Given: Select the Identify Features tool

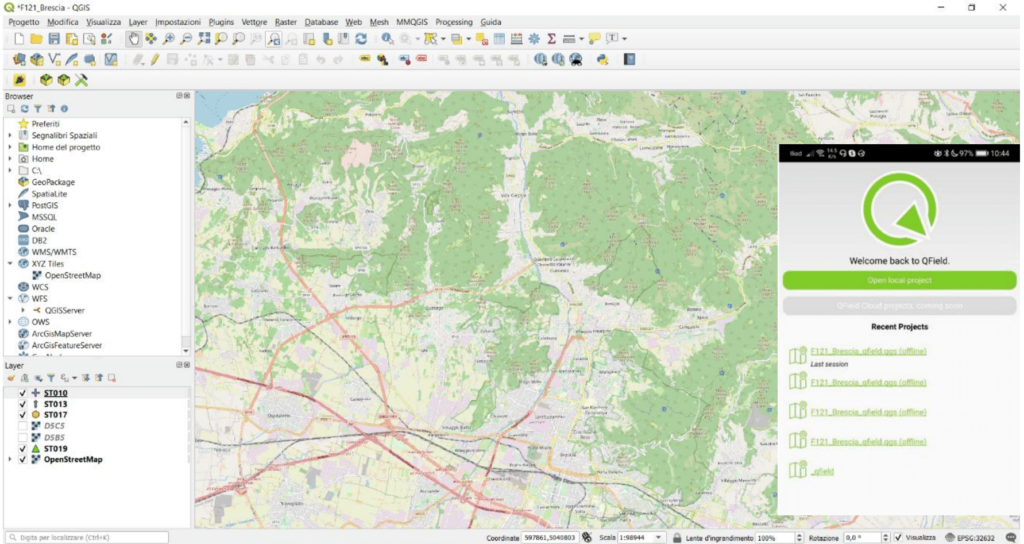Looking at the screenshot, I should tap(387, 39).
